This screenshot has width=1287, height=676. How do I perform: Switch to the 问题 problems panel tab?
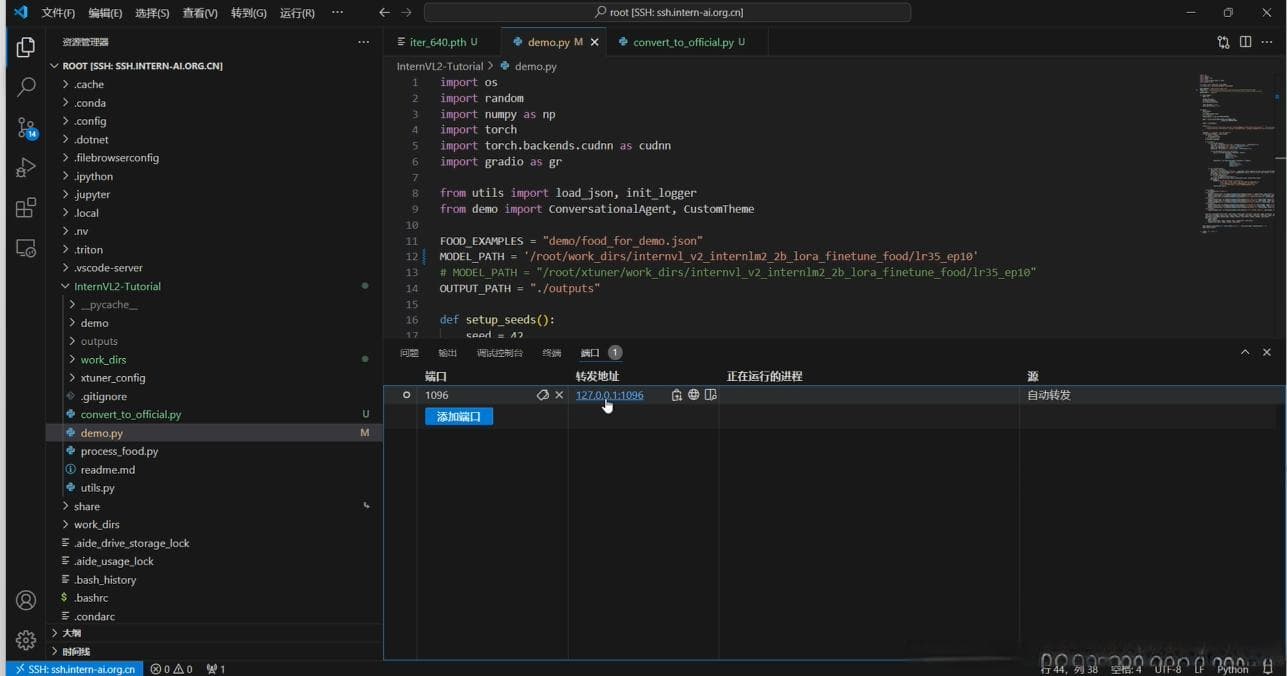click(x=409, y=353)
